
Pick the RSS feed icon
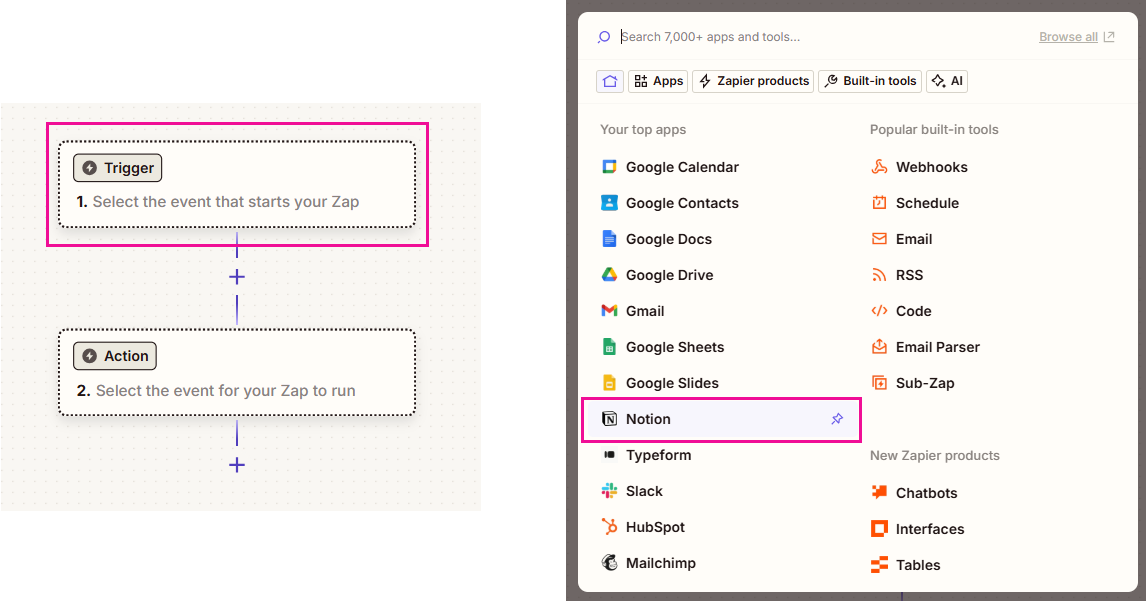(879, 275)
